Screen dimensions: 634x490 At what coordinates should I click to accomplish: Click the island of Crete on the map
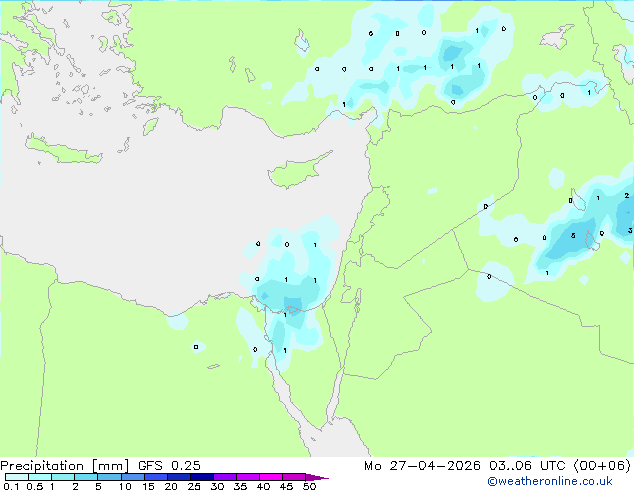point(63,150)
